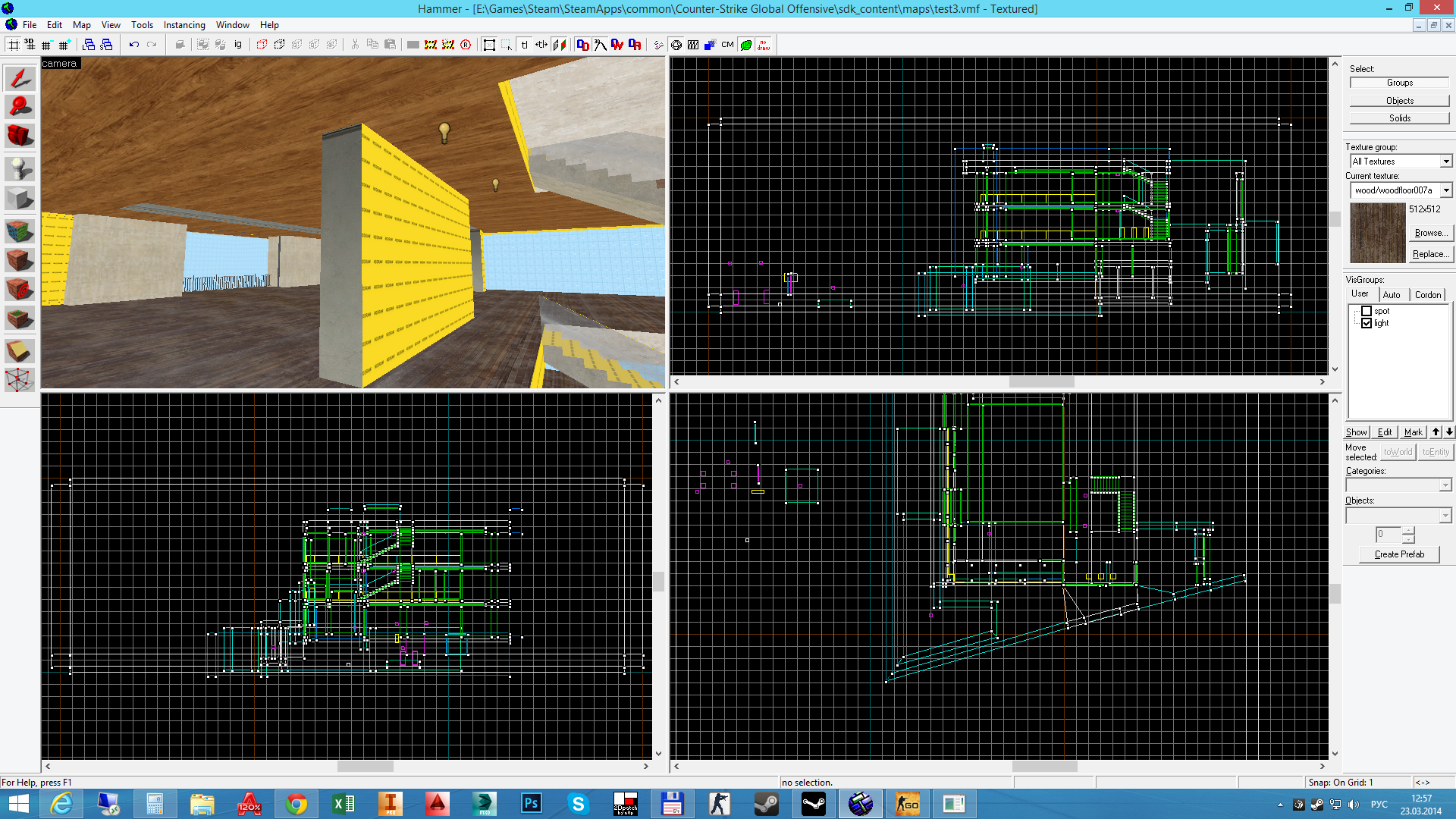Screen dimensions: 1456x819
Task: Click the smaller grid size icon
Action: 47,45
